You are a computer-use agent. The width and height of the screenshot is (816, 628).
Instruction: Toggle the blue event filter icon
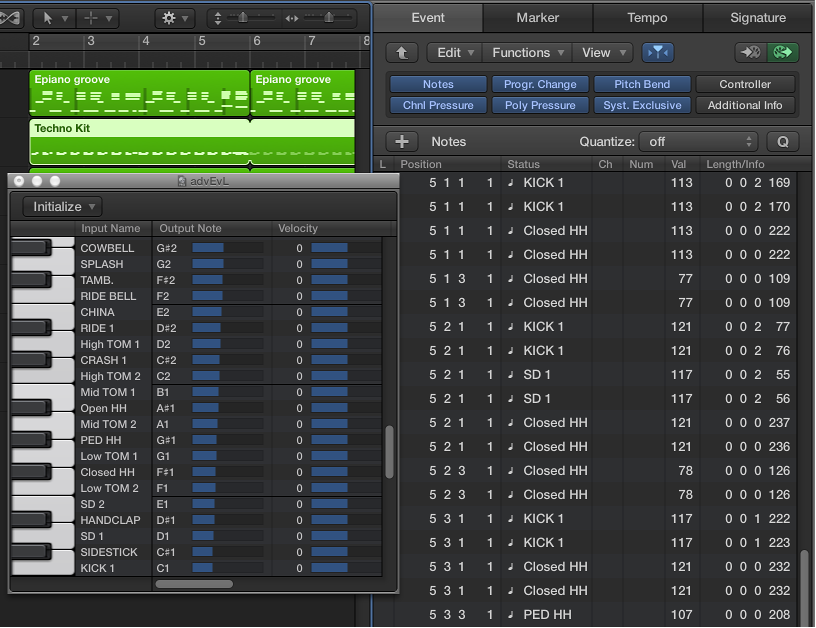[657, 52]
